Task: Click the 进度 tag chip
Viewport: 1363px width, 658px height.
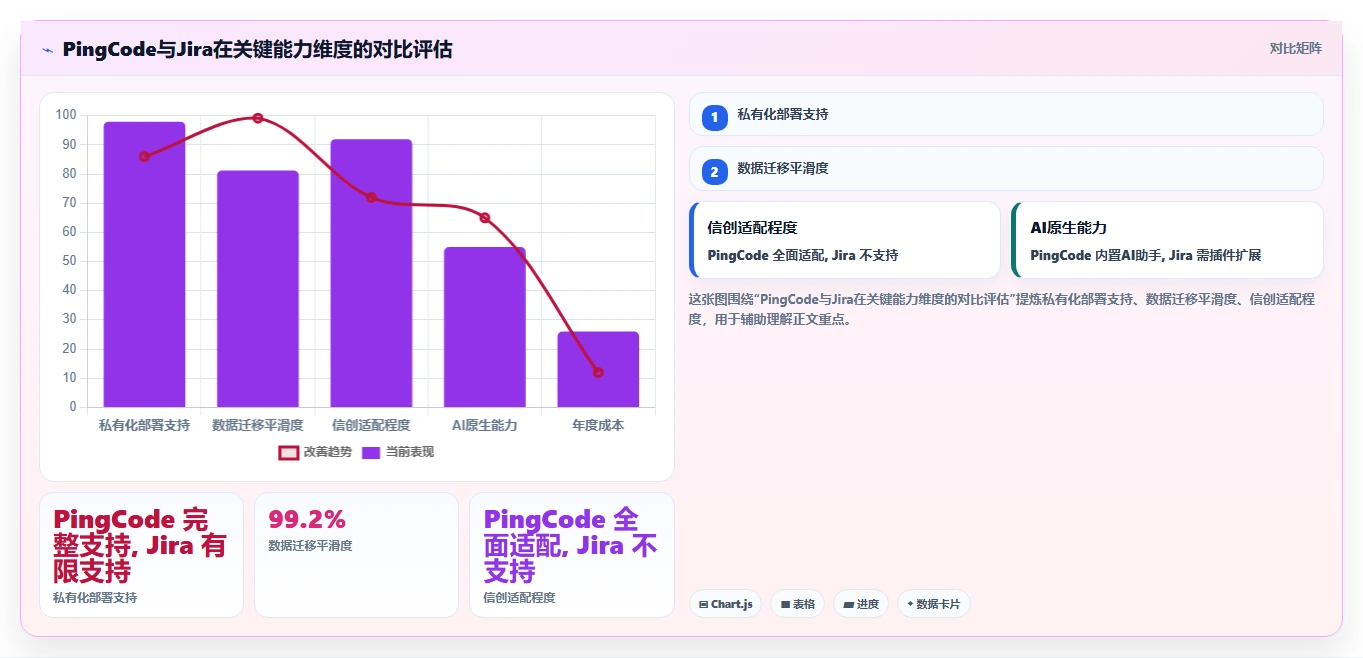Action: point(861,604)
